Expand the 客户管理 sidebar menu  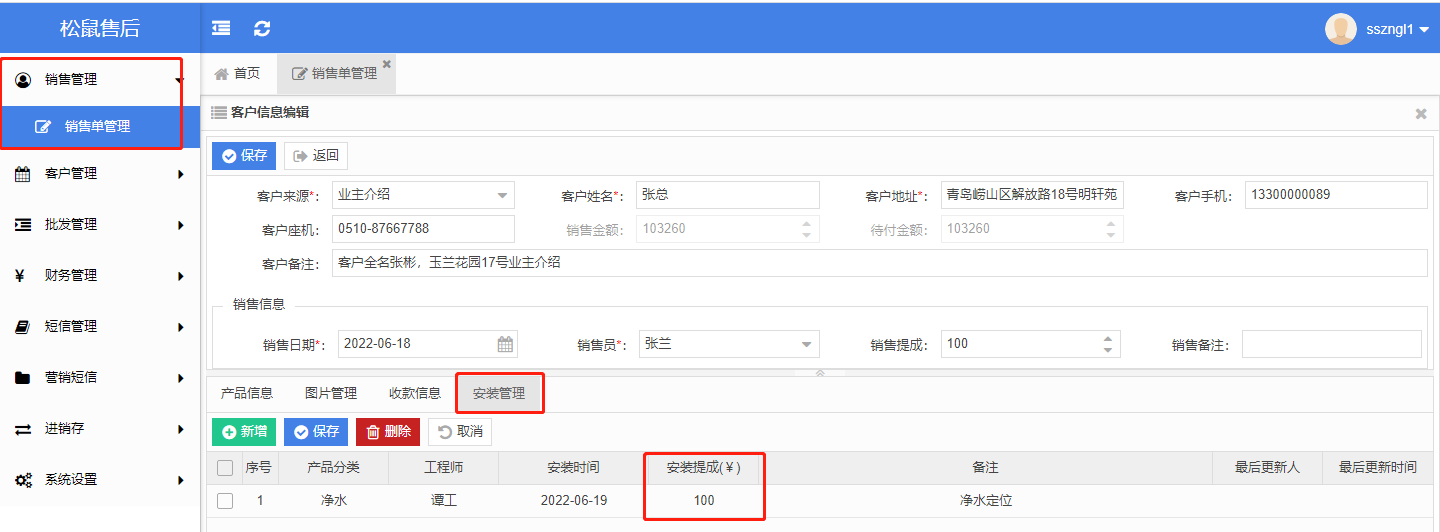(100, 174)
